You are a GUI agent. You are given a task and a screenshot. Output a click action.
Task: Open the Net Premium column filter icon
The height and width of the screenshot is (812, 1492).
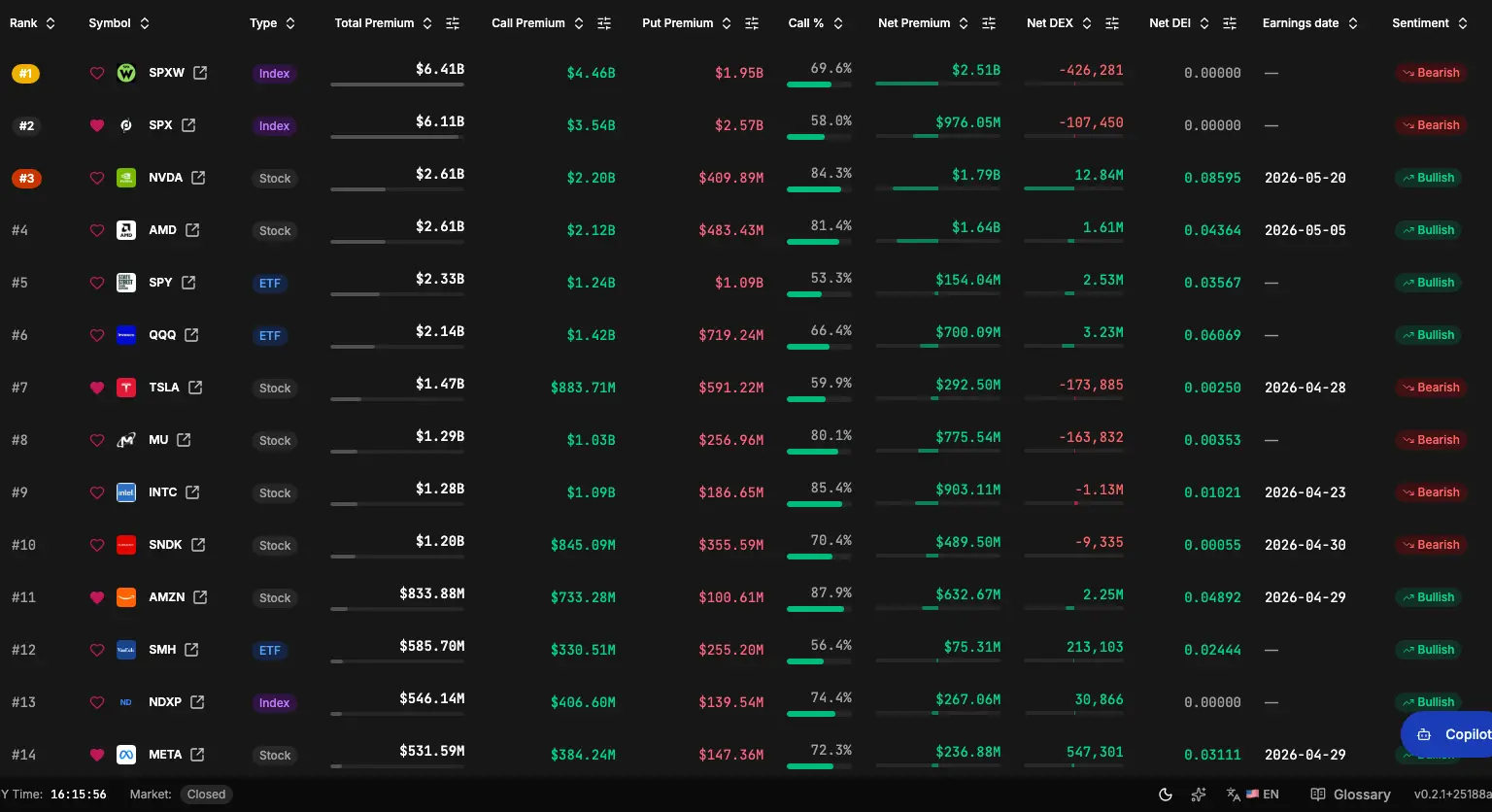pos(989,23)
